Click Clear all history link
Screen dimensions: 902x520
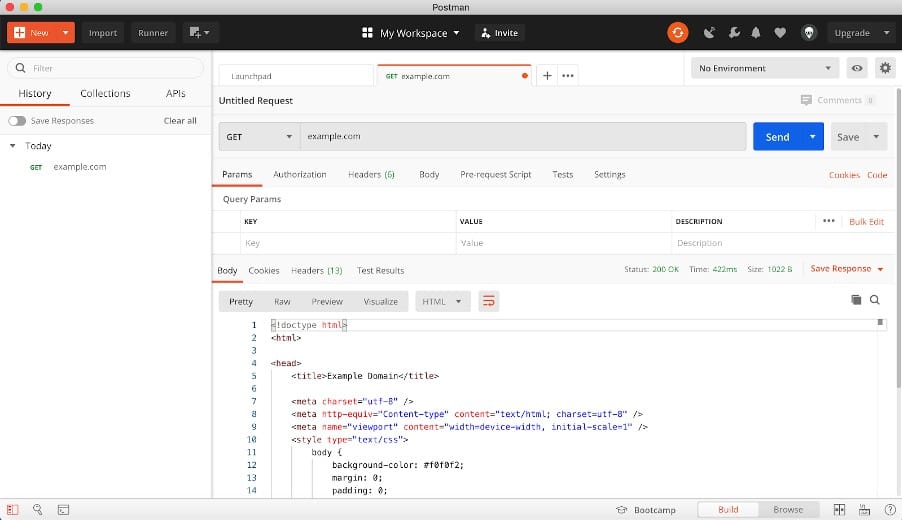[180, 121]
